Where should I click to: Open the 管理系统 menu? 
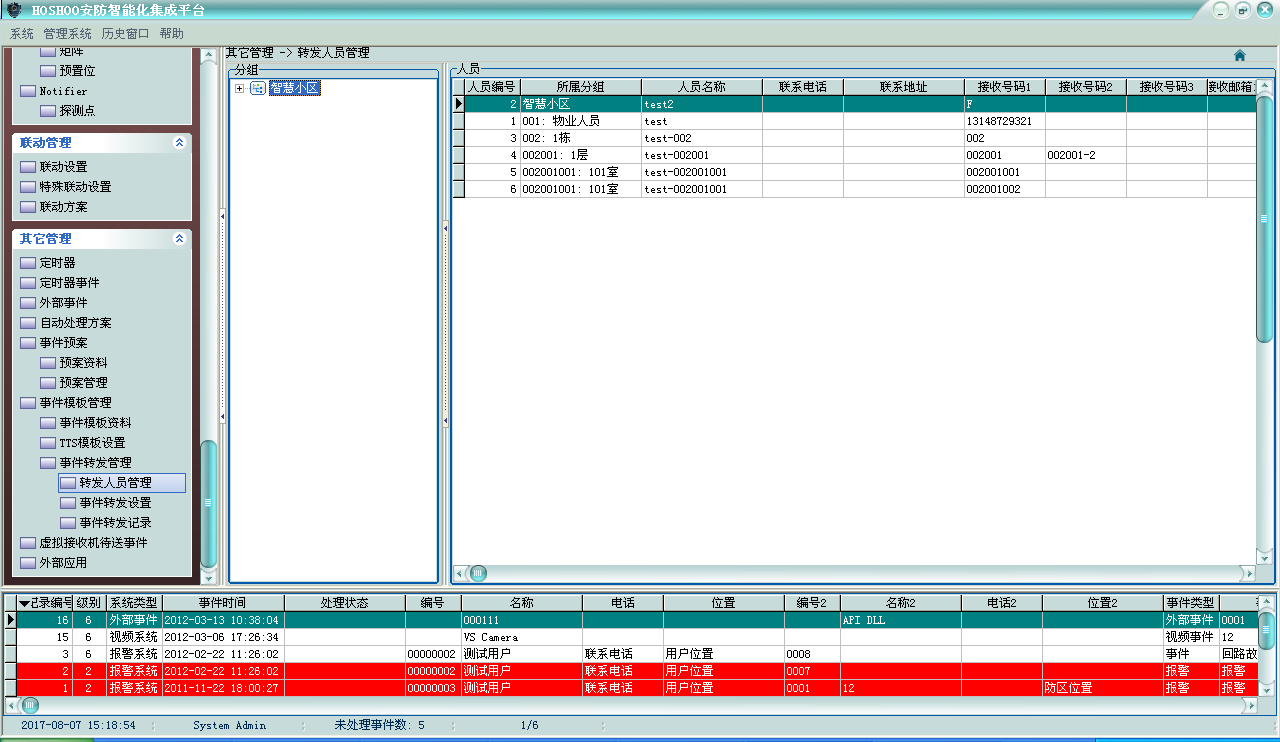[x=67, y=34]
